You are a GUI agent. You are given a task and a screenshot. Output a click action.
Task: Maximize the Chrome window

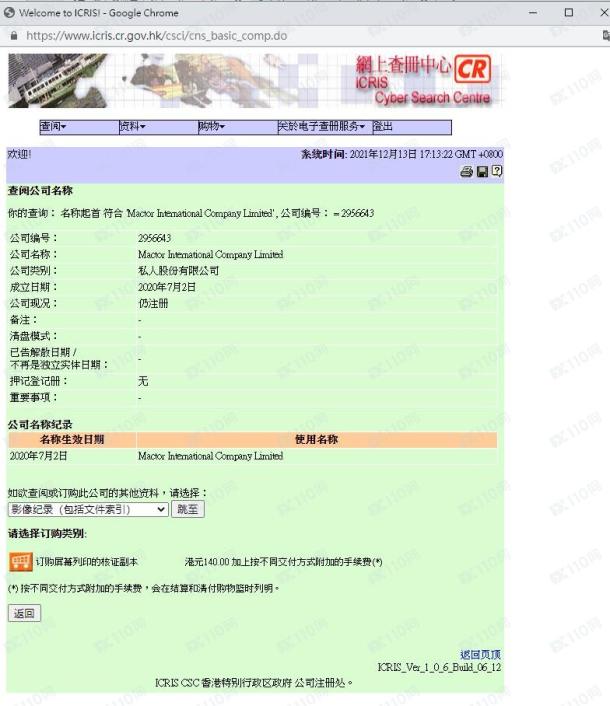pos(569,13)
